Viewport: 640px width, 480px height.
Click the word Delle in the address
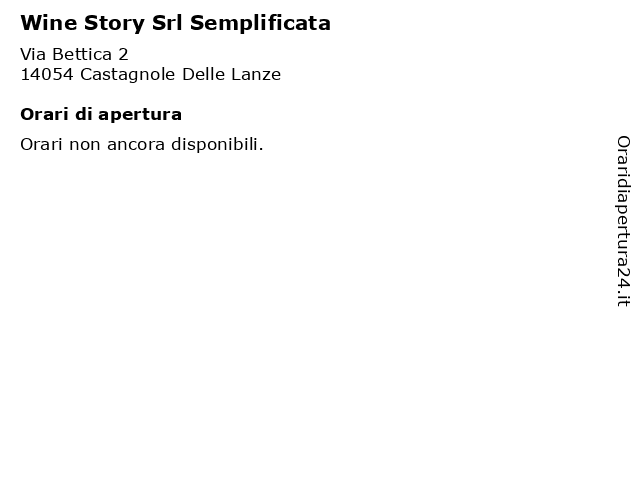click(203, 75)
